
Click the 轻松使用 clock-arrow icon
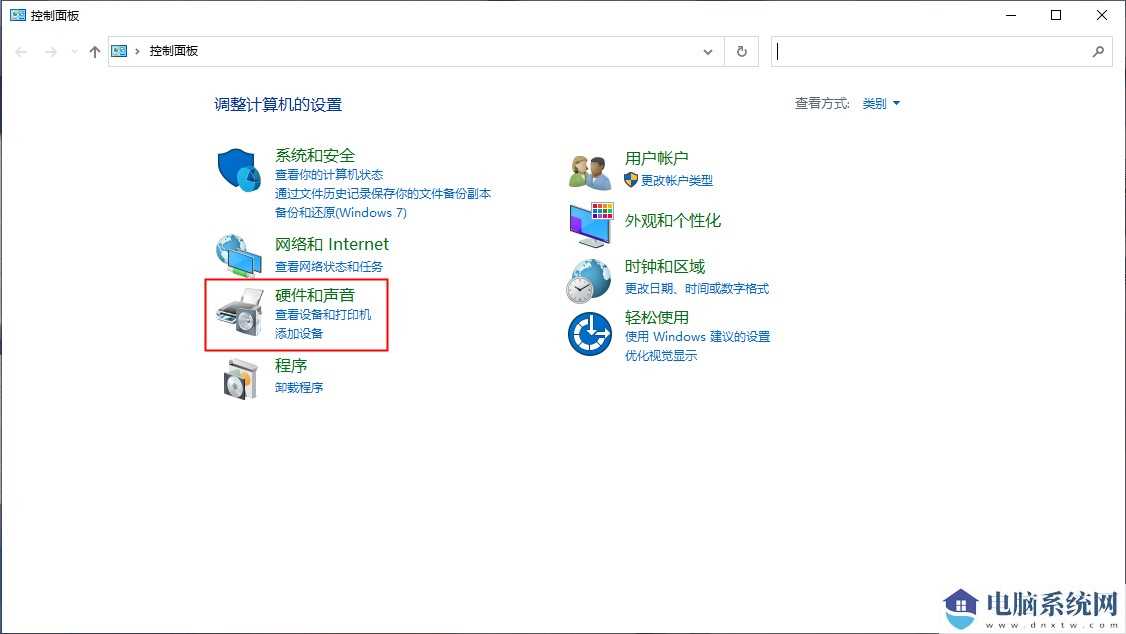point(589,333)
